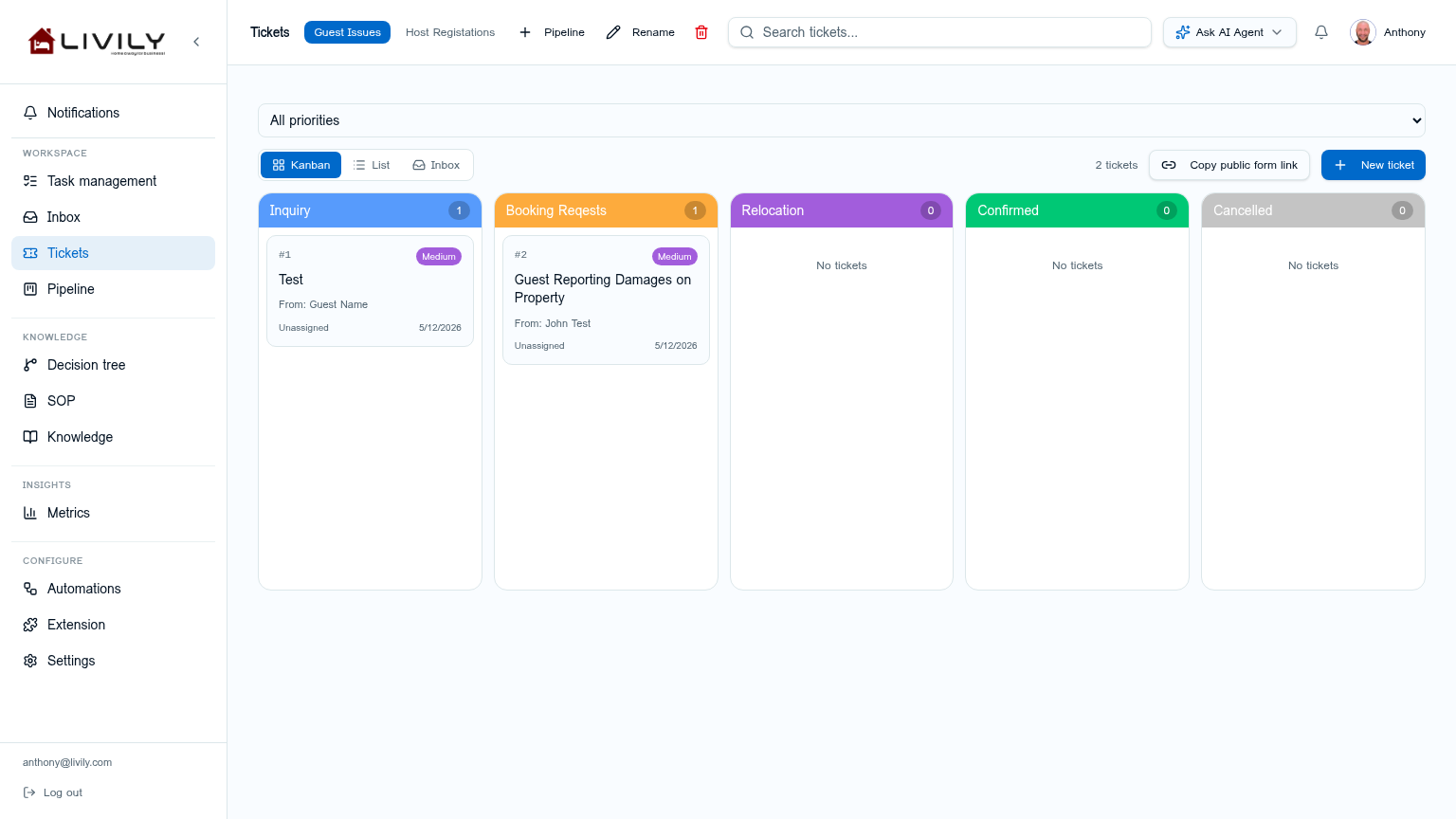Image resolution: width=1456 pixels, height=819 pixels.
Task: Open Settings in the sidebar
Action: (x=113, y=661)
